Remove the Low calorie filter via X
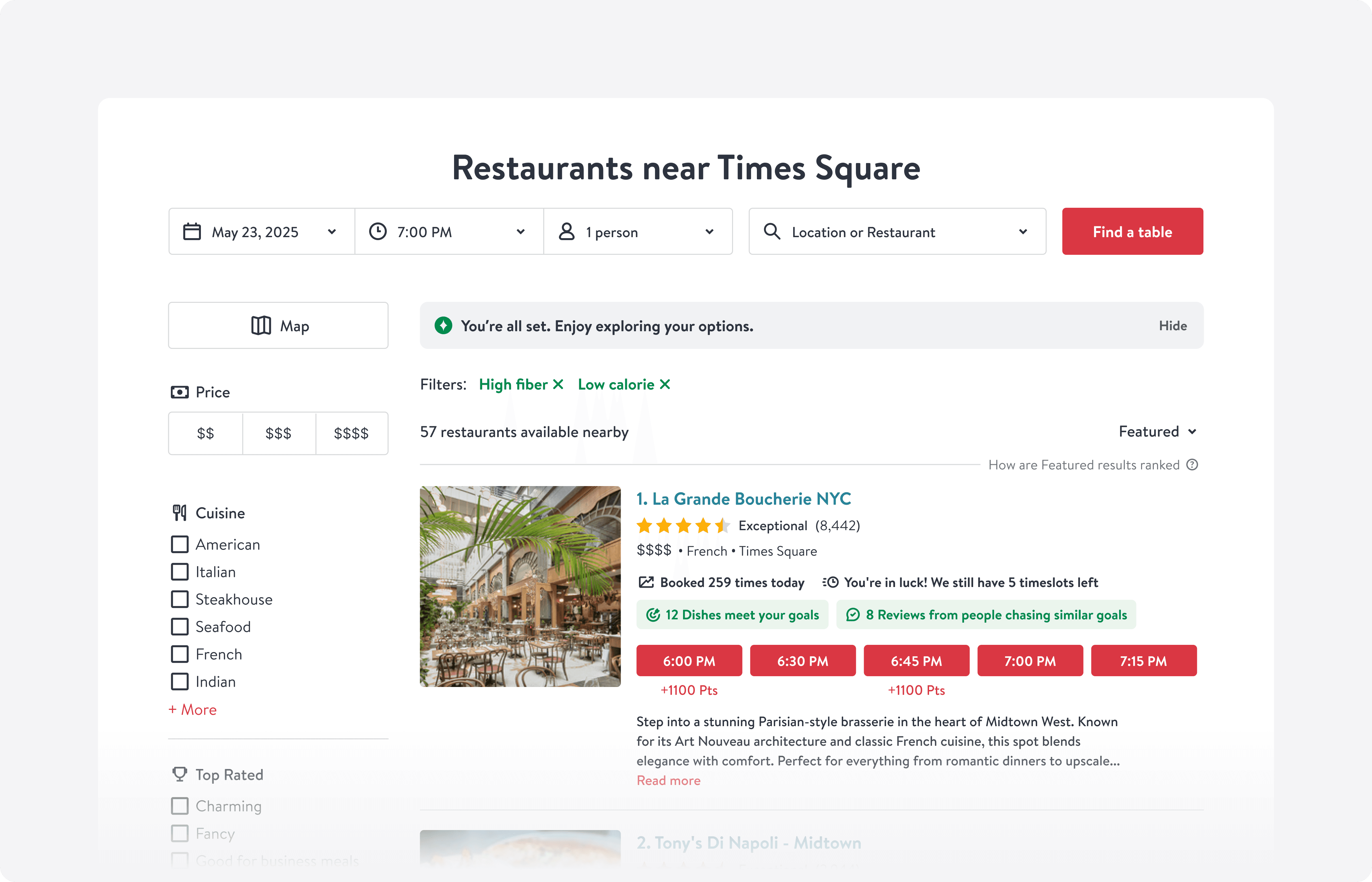Screen dimensions: 1372x882 pyautogui.click(x=665, y=384)
